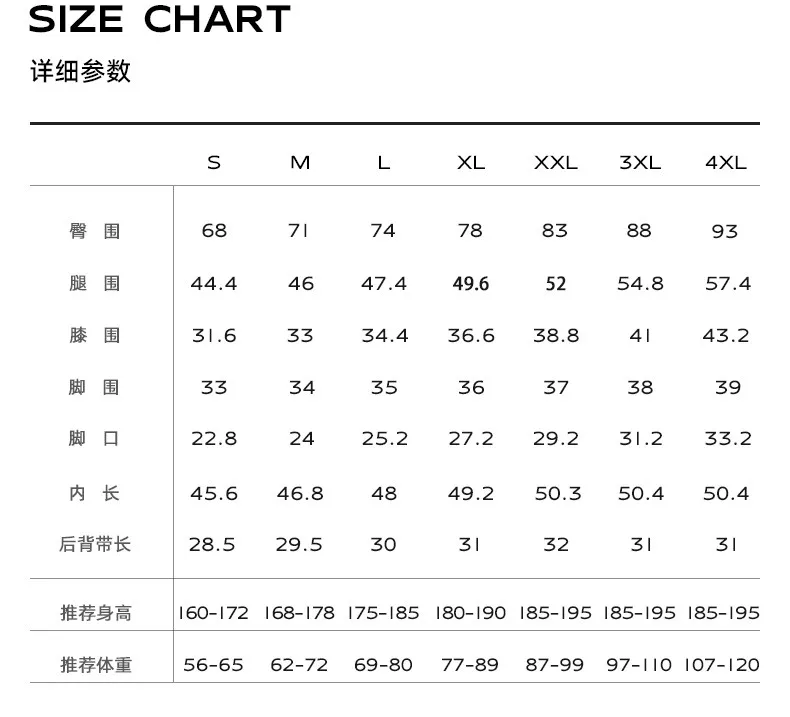Select the 3XL size column header

[640, 162]
